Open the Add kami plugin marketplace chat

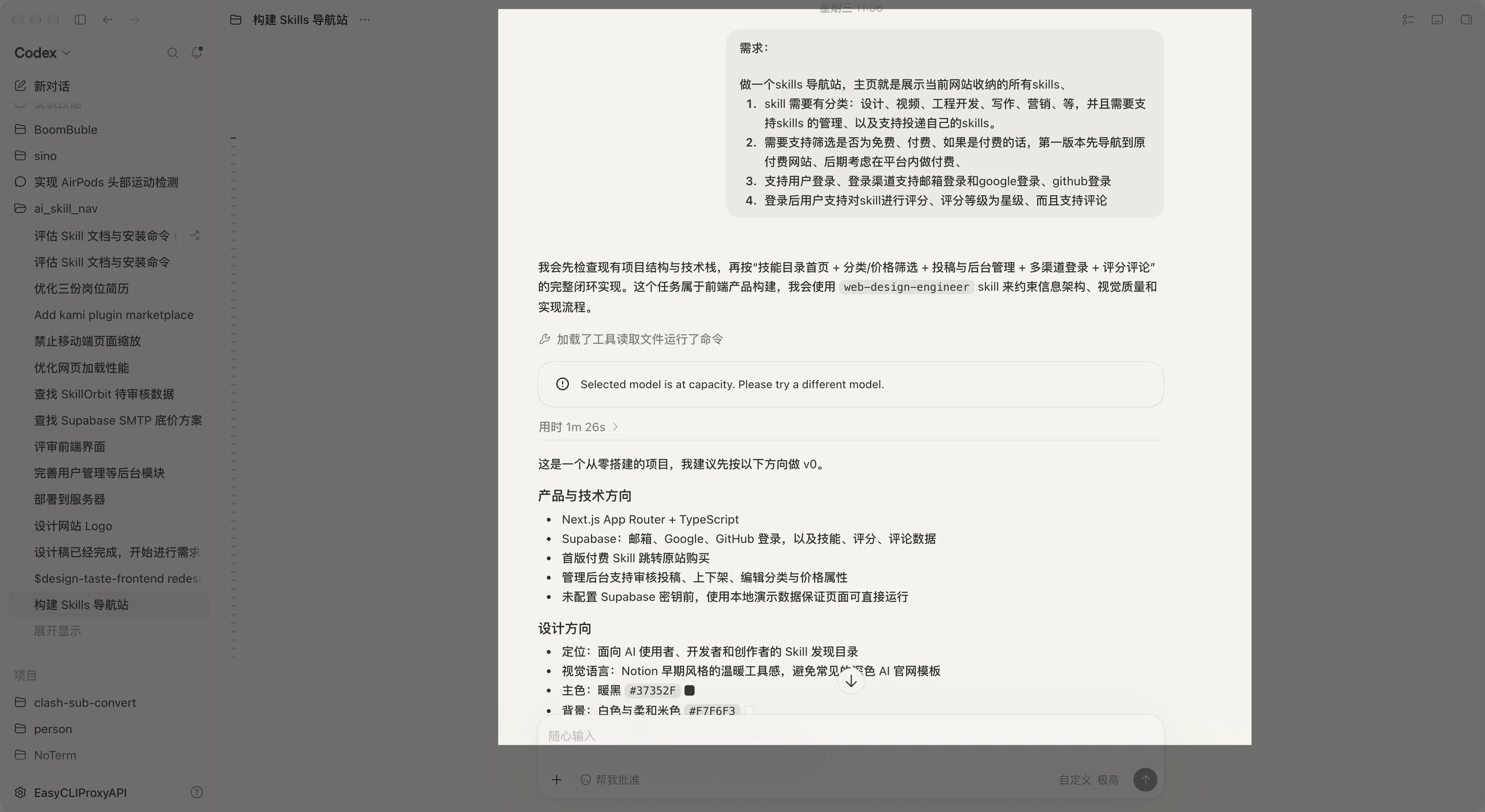(109, 315)
